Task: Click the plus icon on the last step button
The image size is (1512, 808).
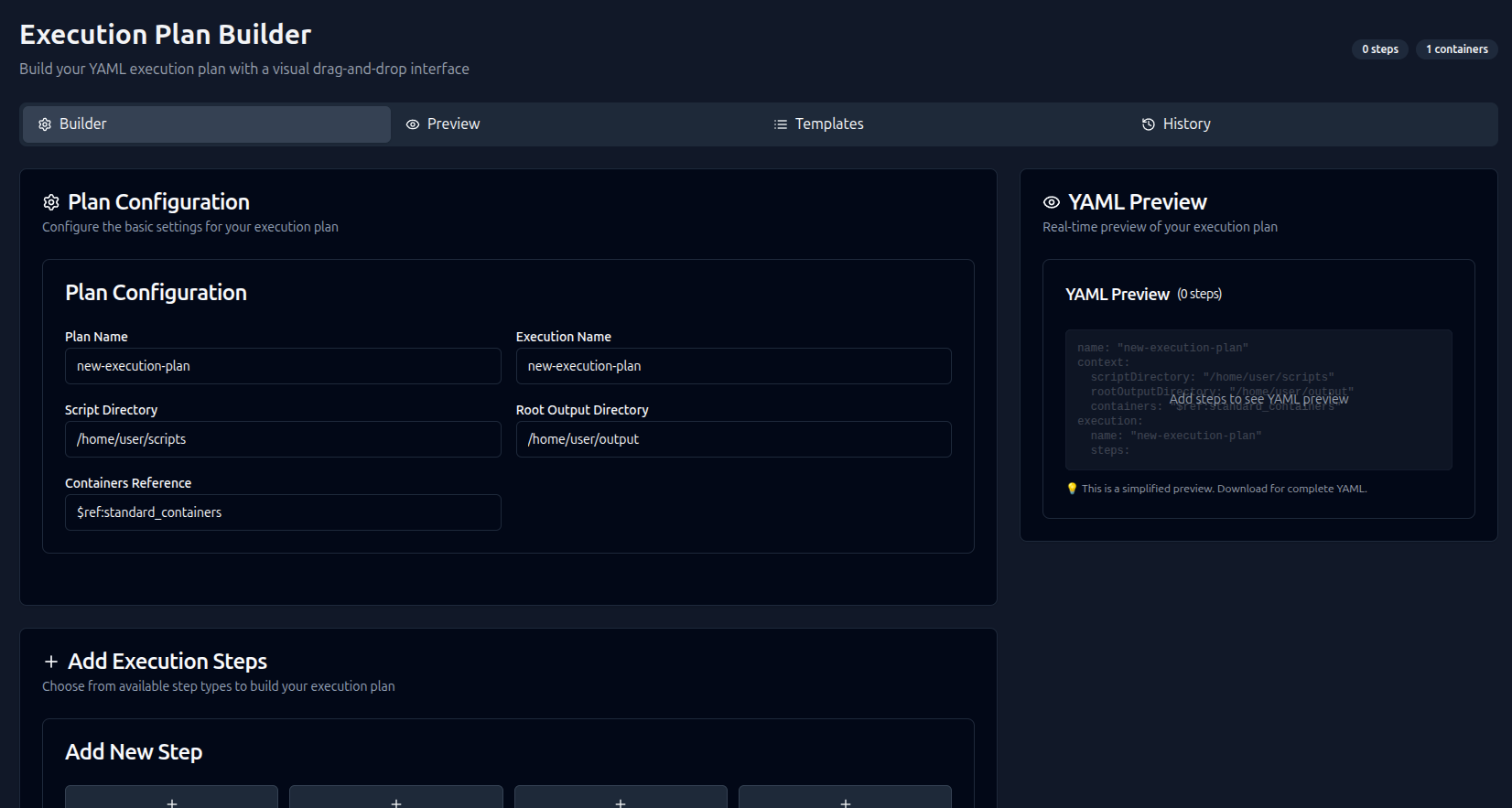Action: tap(845, 803)
